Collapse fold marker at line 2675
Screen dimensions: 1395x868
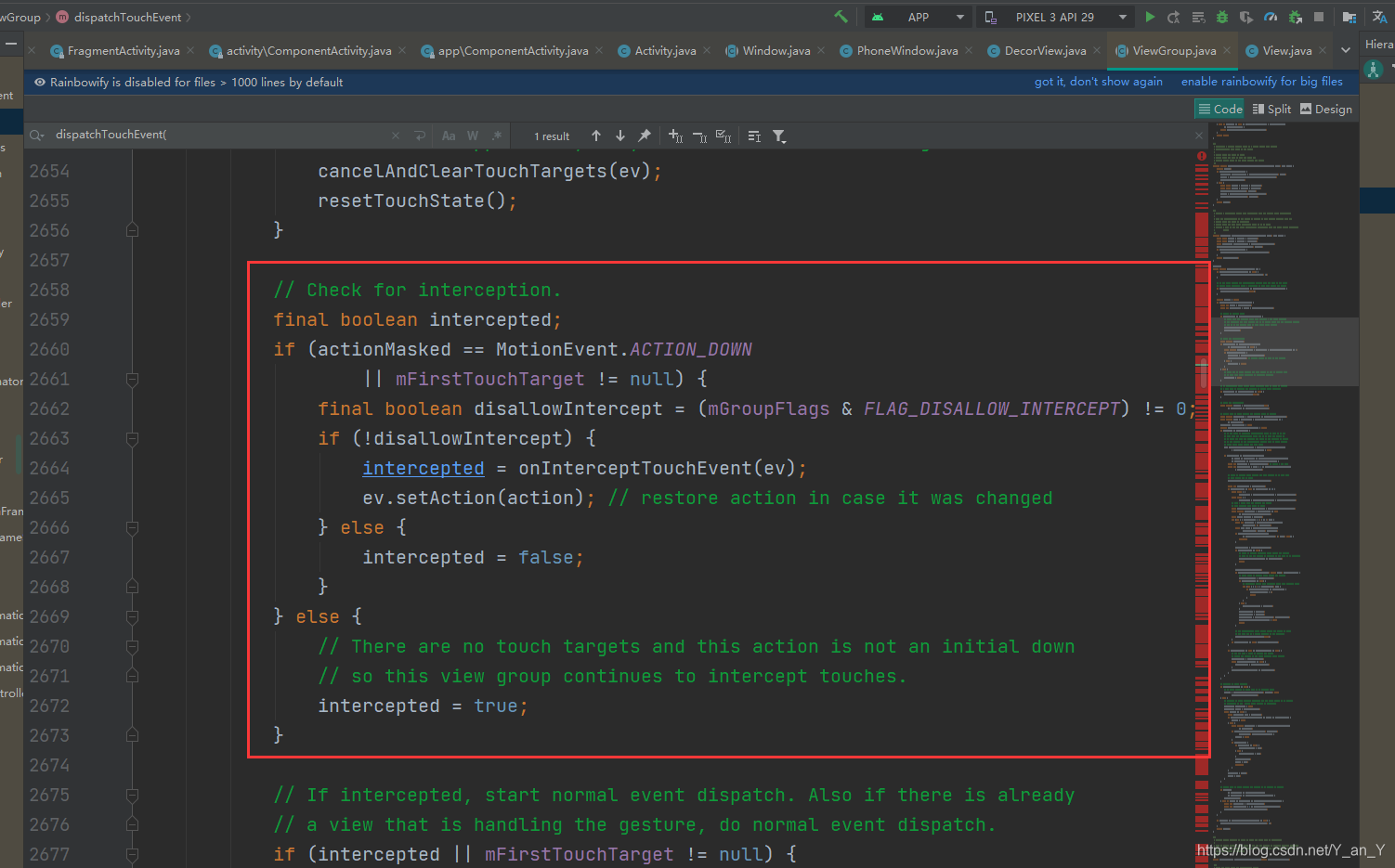[x=132, y=795]
